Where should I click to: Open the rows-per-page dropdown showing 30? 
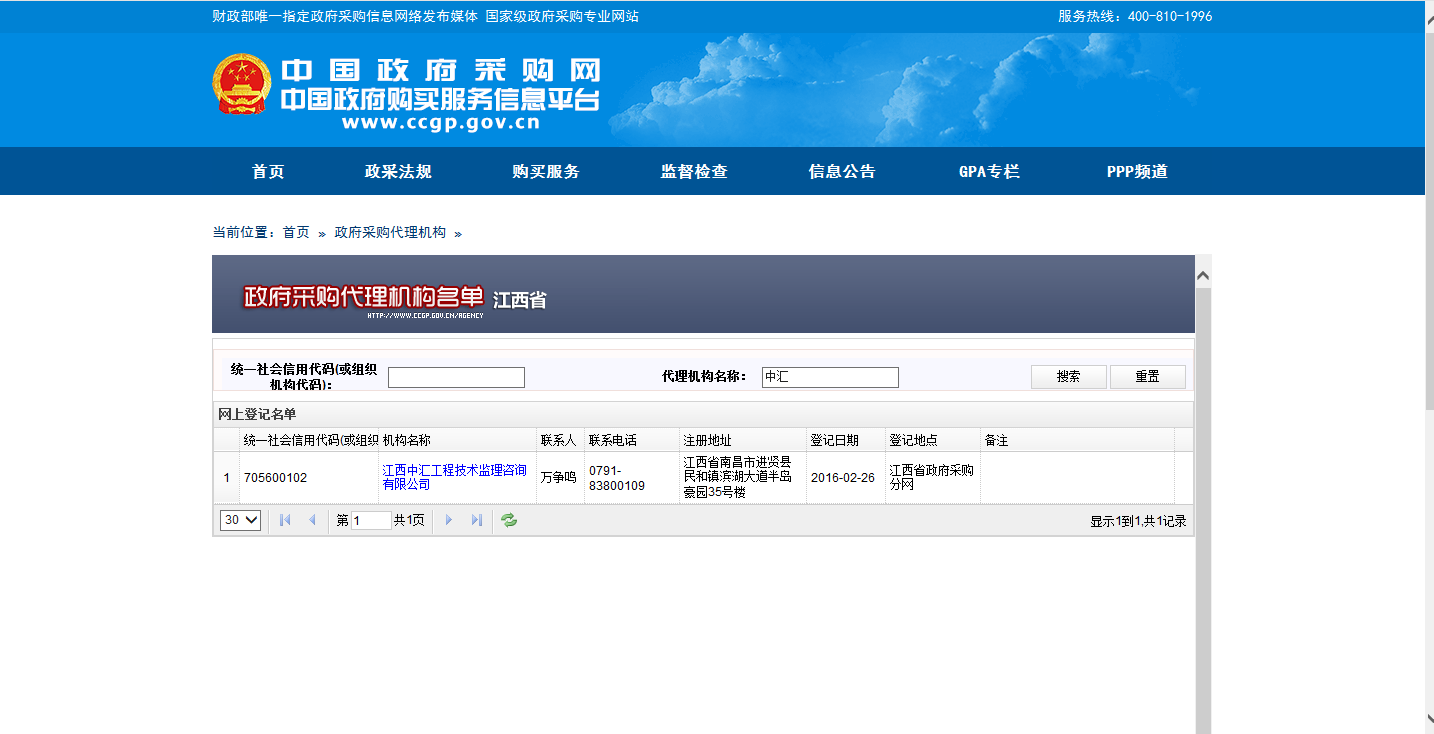click(240, 520)
